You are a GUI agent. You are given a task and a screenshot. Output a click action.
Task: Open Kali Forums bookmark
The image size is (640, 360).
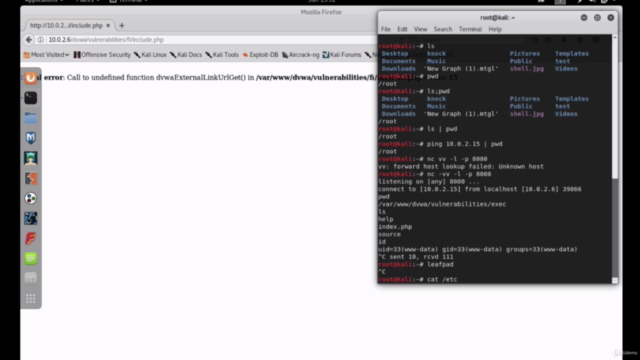[342, 55]
